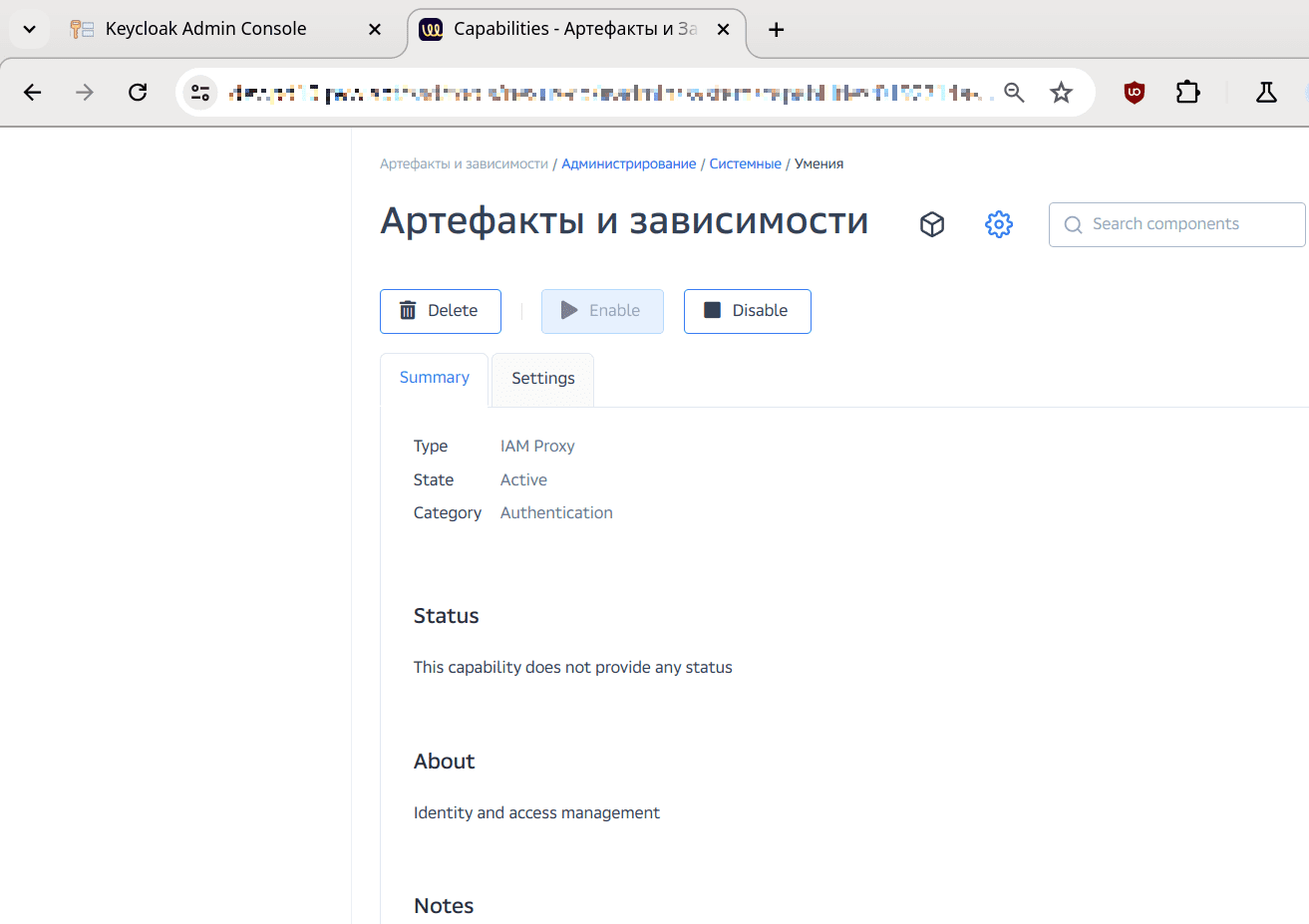The image size is (1309, 924).
Task: Go back to the previous page
Action: coord(33,93)
